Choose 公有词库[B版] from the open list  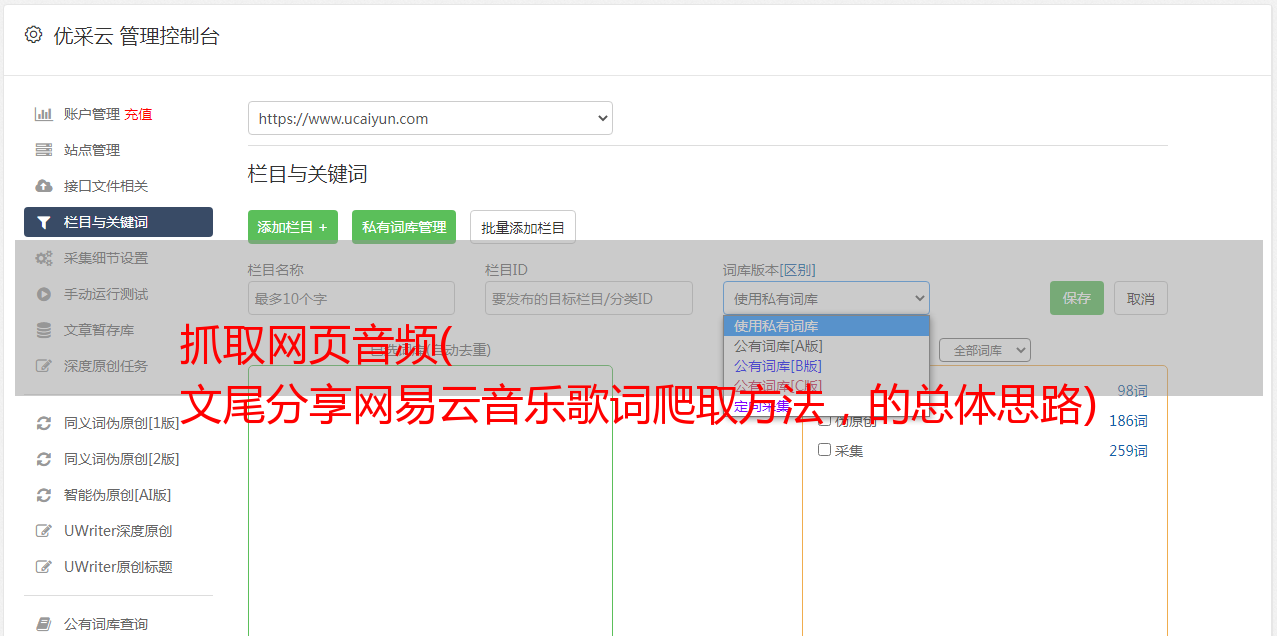pyautogui.click(x=826, y=366)
